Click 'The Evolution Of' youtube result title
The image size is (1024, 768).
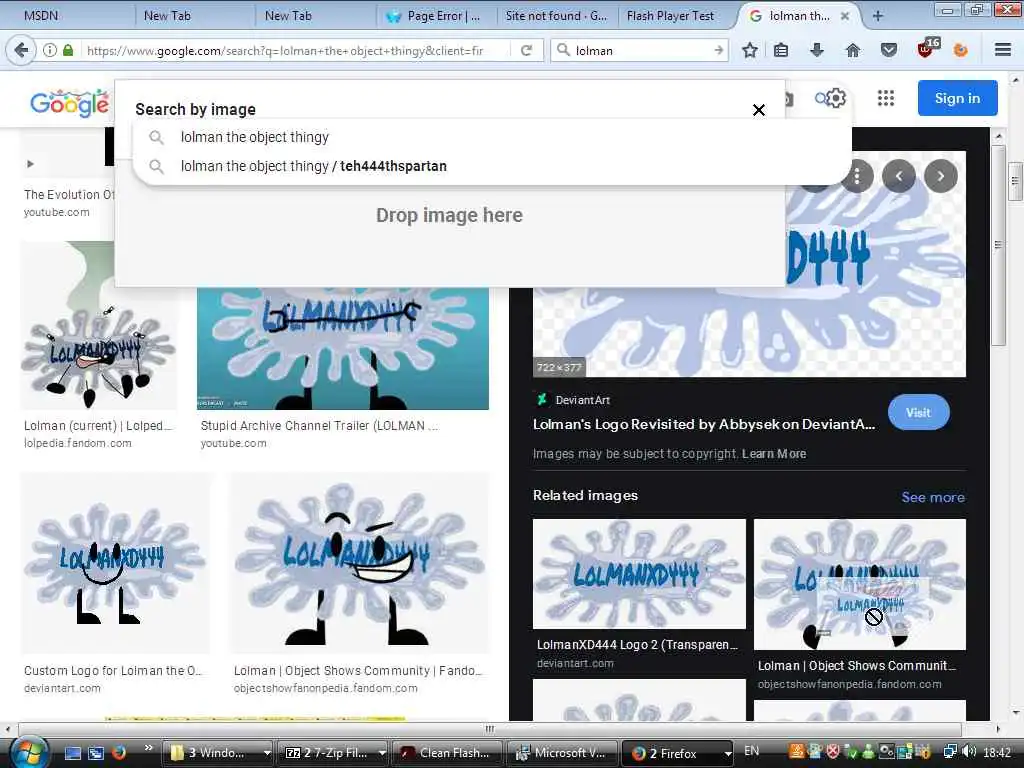pos(69,195)
